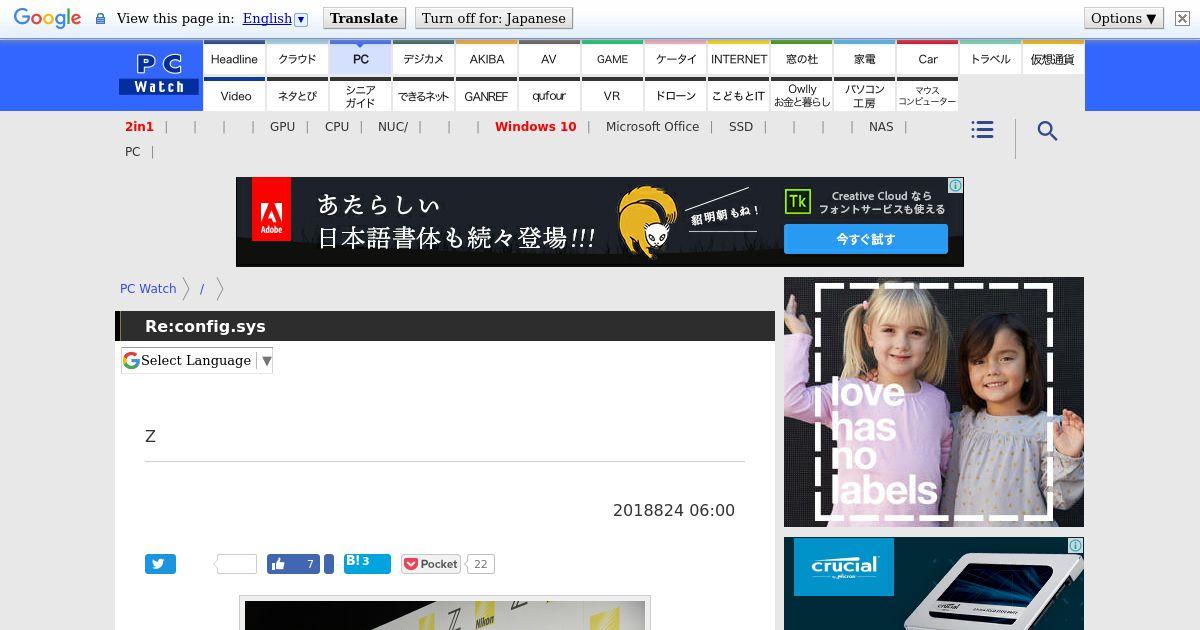Click the Google logo in translate bar
The image size is (1200, 630).
47,18
